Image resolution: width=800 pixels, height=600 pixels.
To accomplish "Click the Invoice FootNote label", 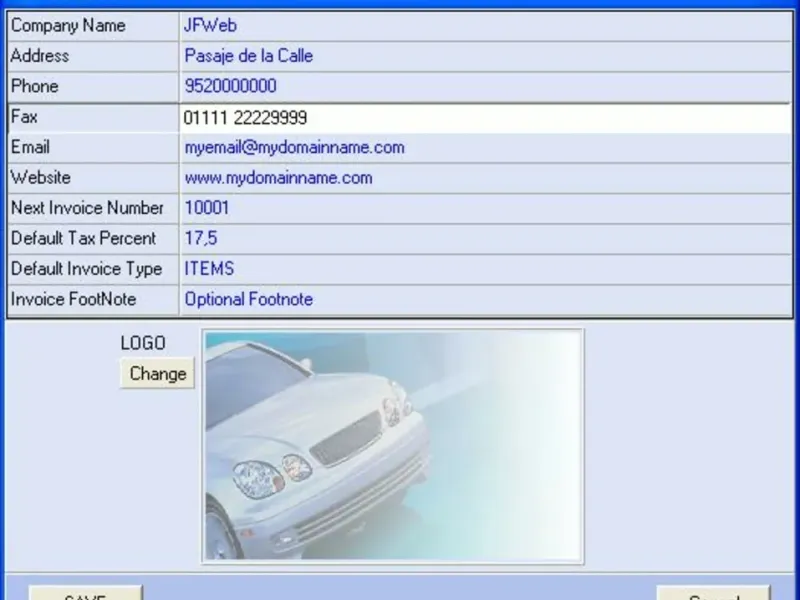I will pyautogui.click(x=73, y=299).
